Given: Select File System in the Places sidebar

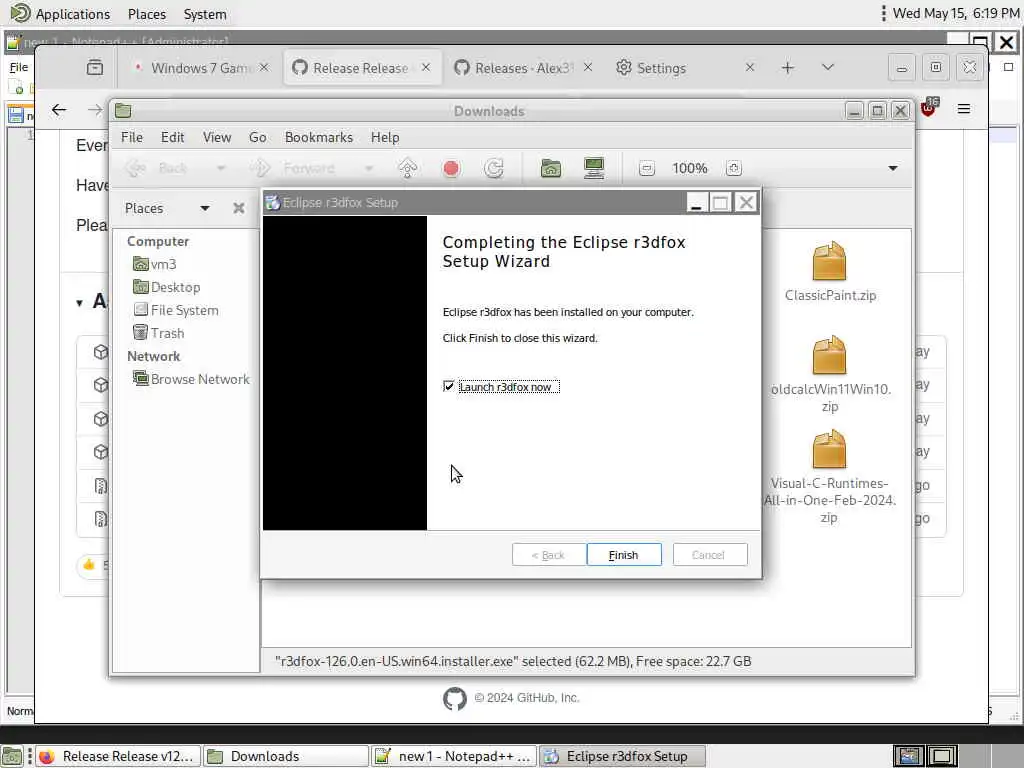Looking at the screenshot, I should coord(176,310).
